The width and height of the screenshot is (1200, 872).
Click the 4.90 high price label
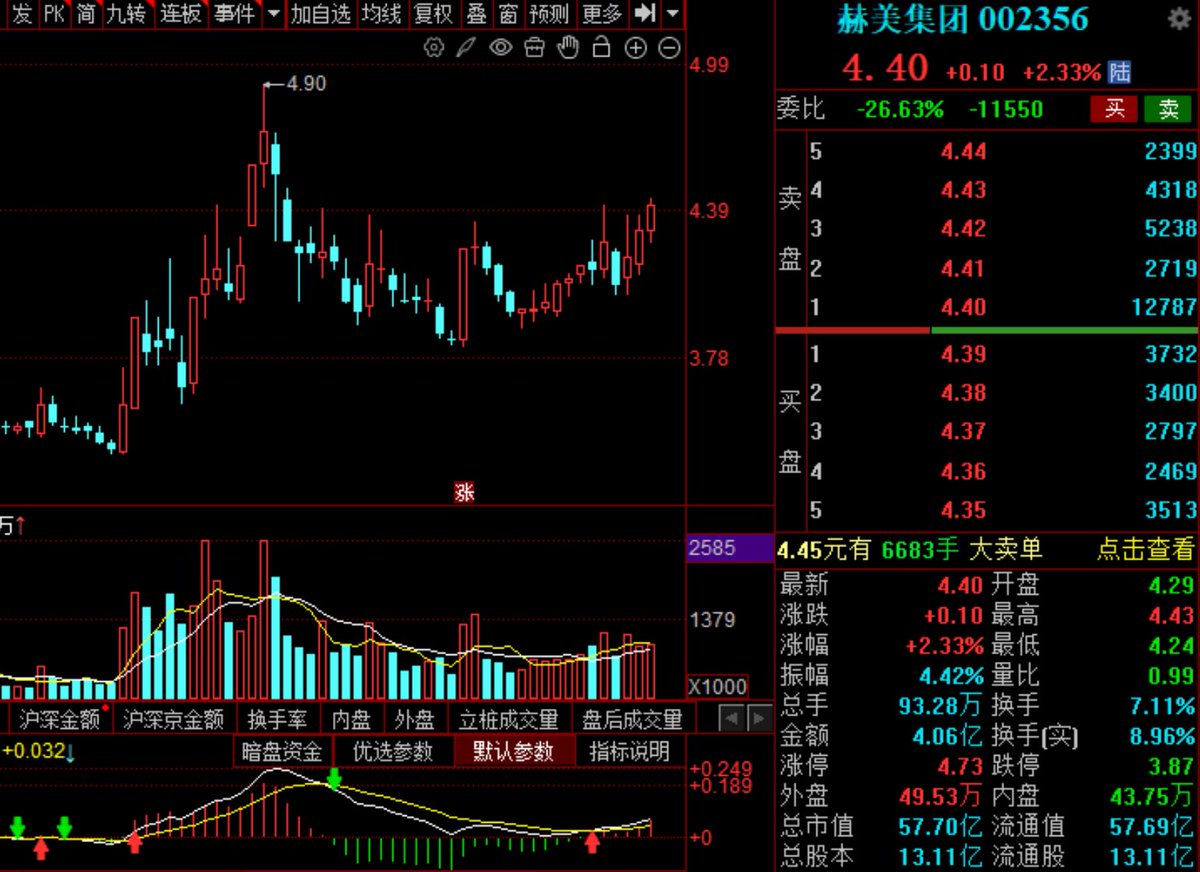306,84
